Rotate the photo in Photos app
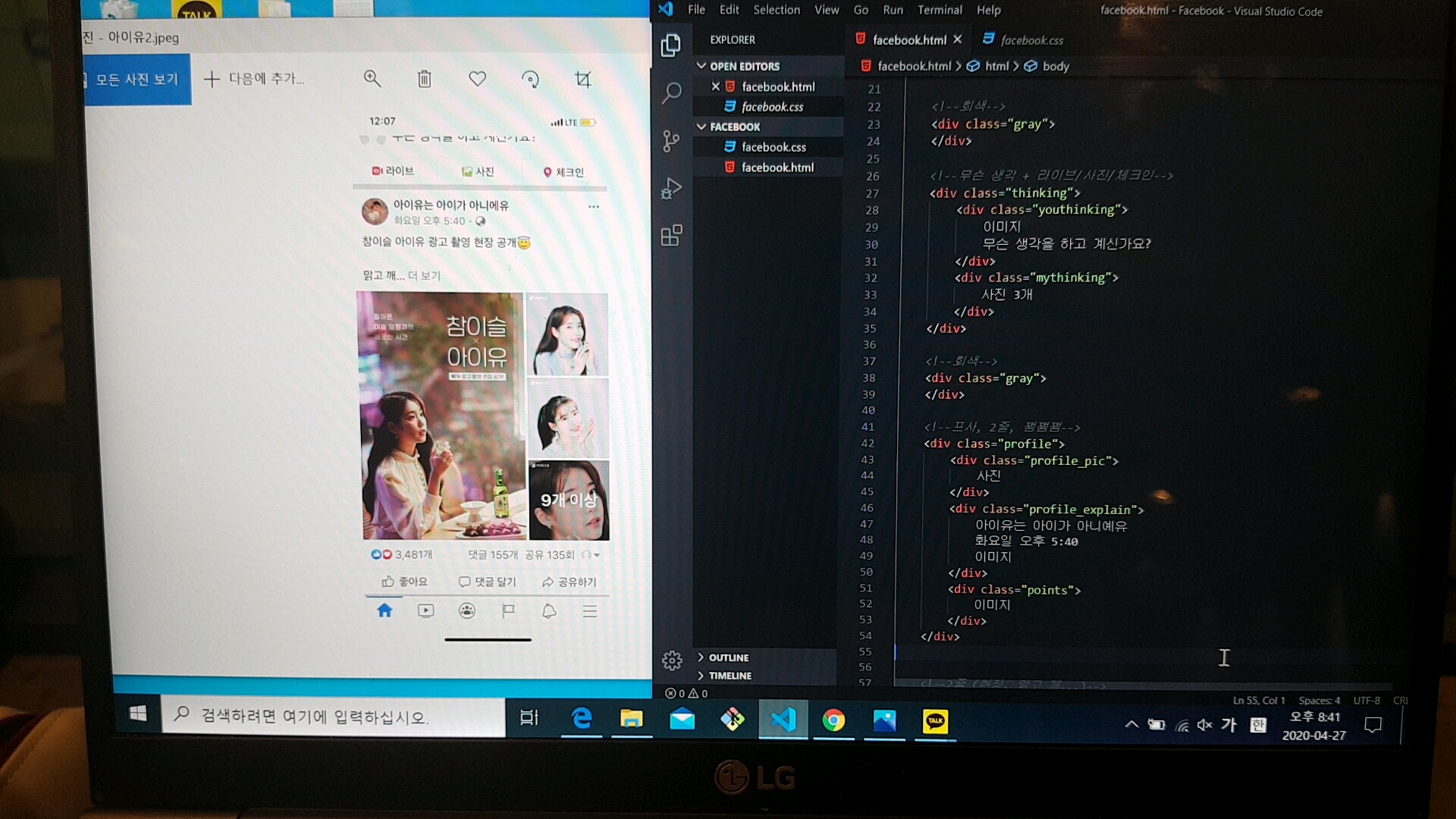The height and width of the screenshot is (819, 1456). tap(530, 79)
